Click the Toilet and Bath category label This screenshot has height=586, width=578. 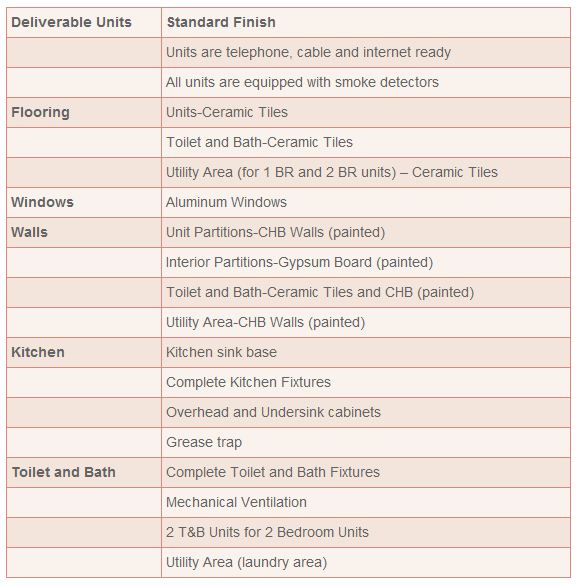[x=64, y=472]
